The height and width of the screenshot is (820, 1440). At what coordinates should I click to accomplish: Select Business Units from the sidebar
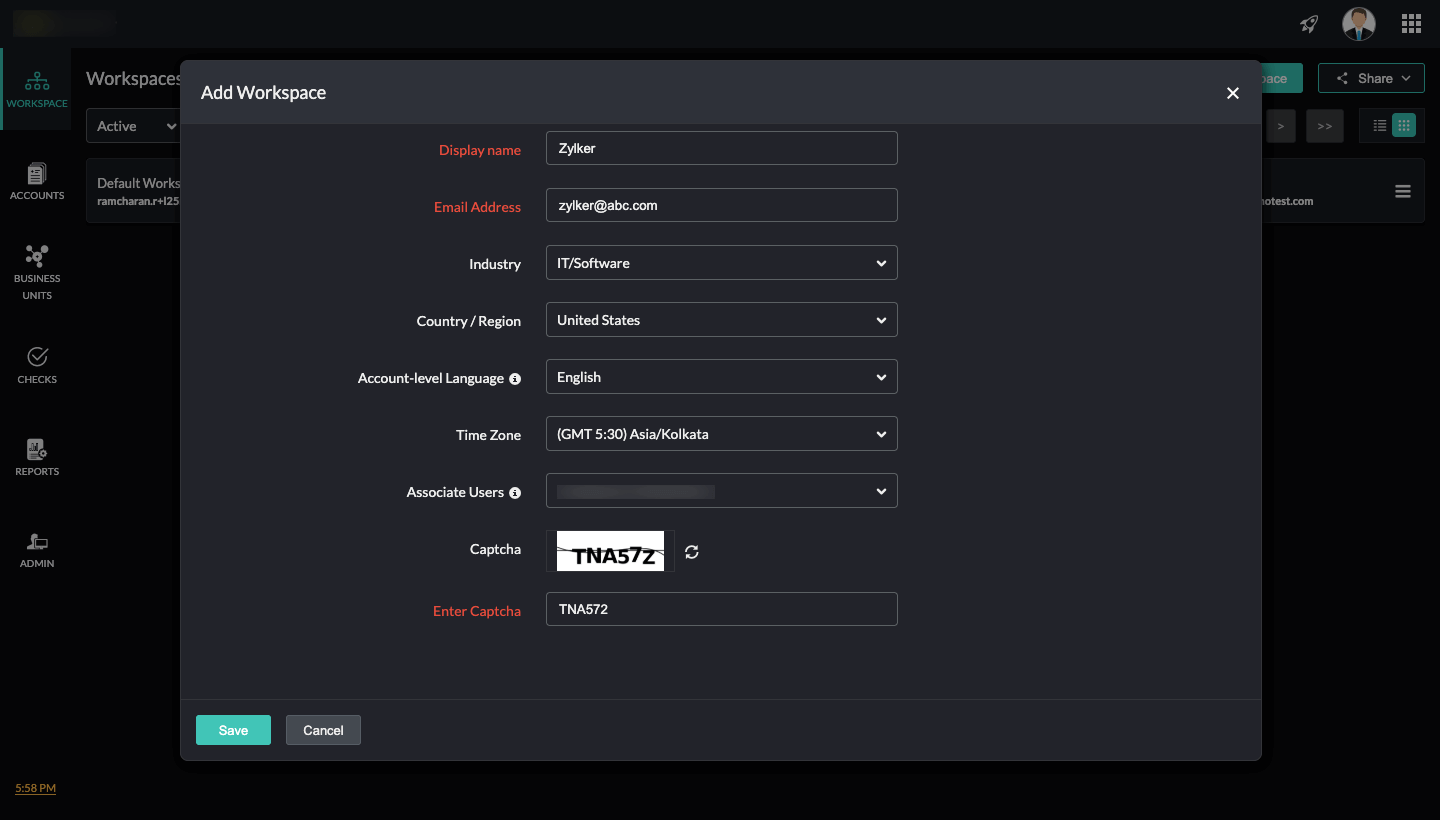(37, 270)
